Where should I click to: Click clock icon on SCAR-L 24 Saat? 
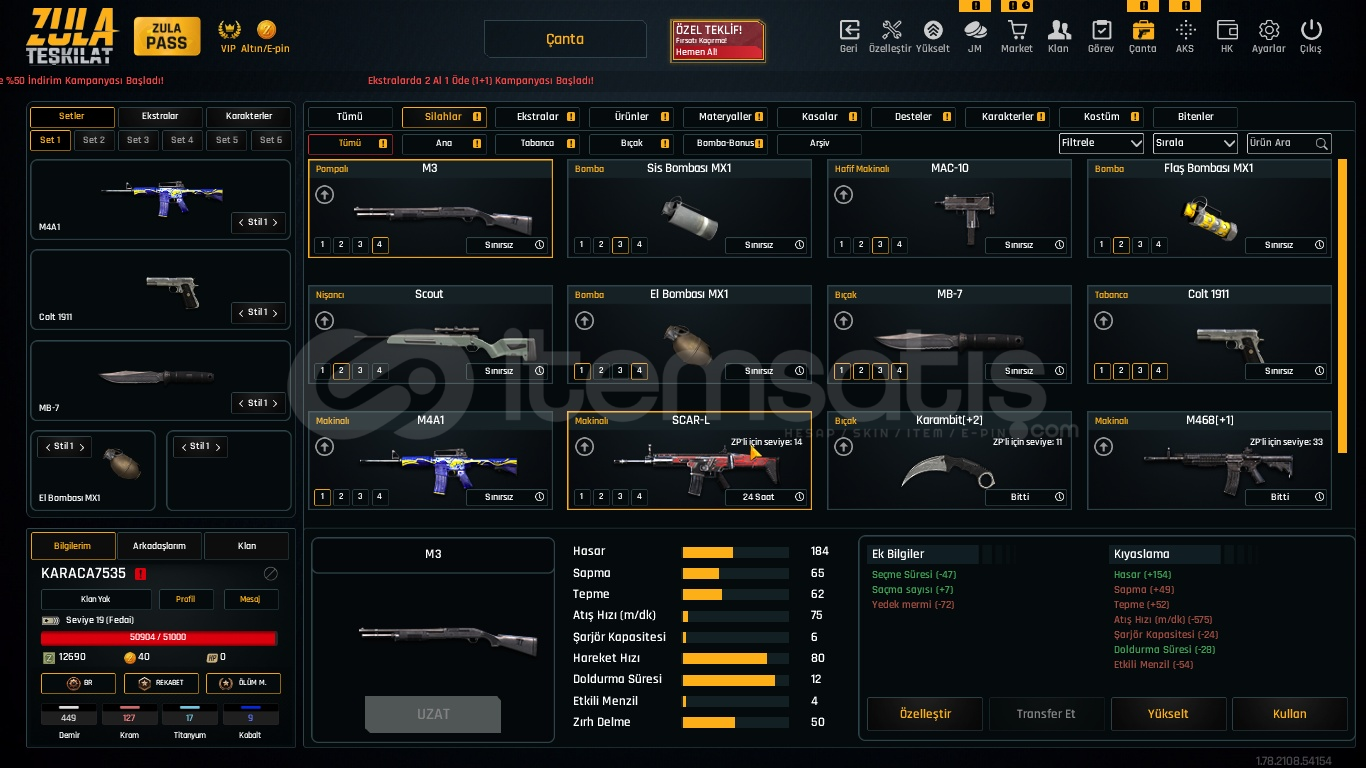coord(799,497)
